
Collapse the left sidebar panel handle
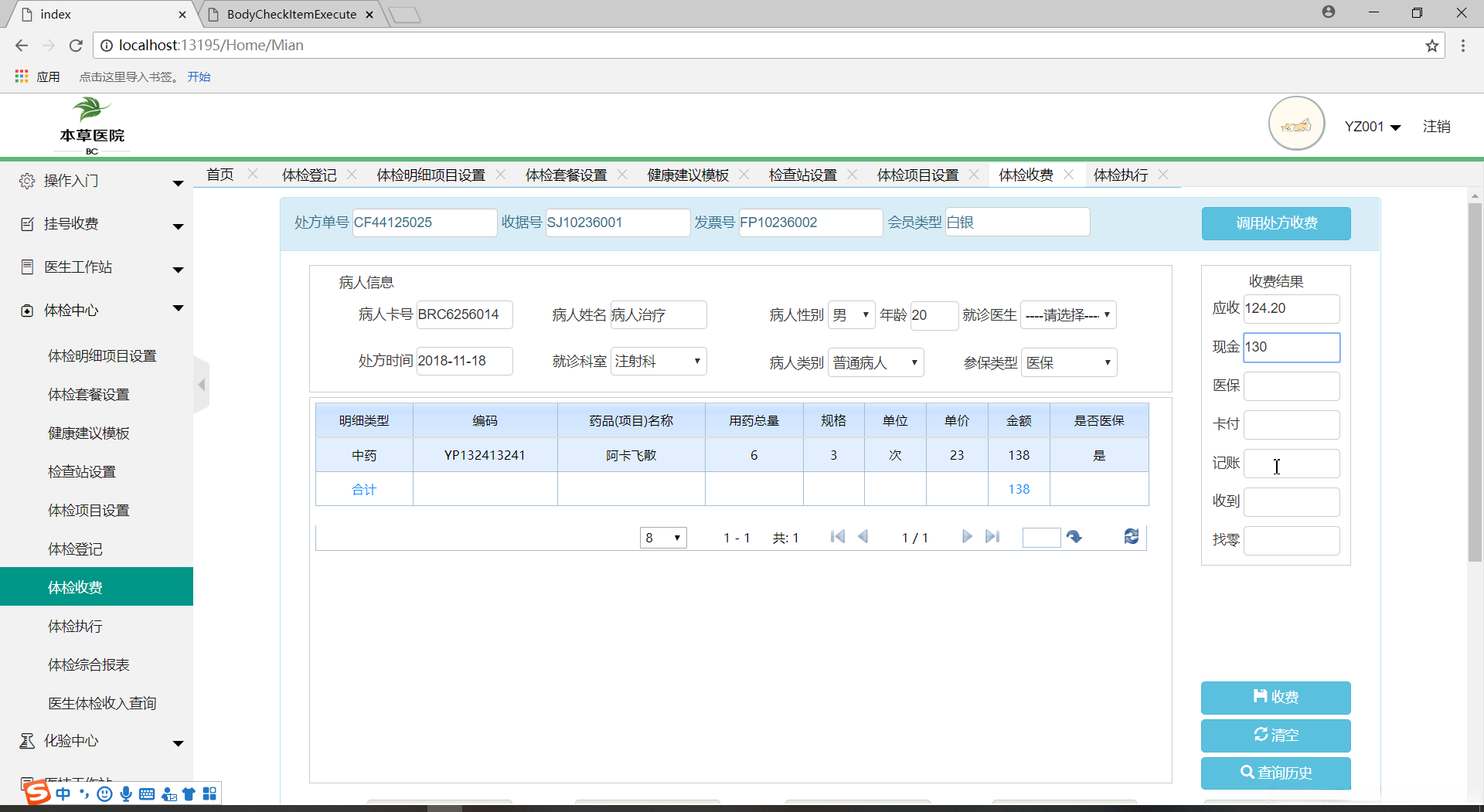tap(202, 385)
